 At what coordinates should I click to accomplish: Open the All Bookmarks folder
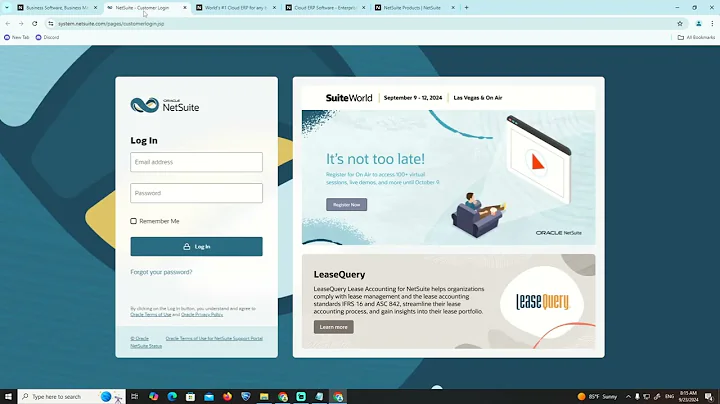click(696, 37)
